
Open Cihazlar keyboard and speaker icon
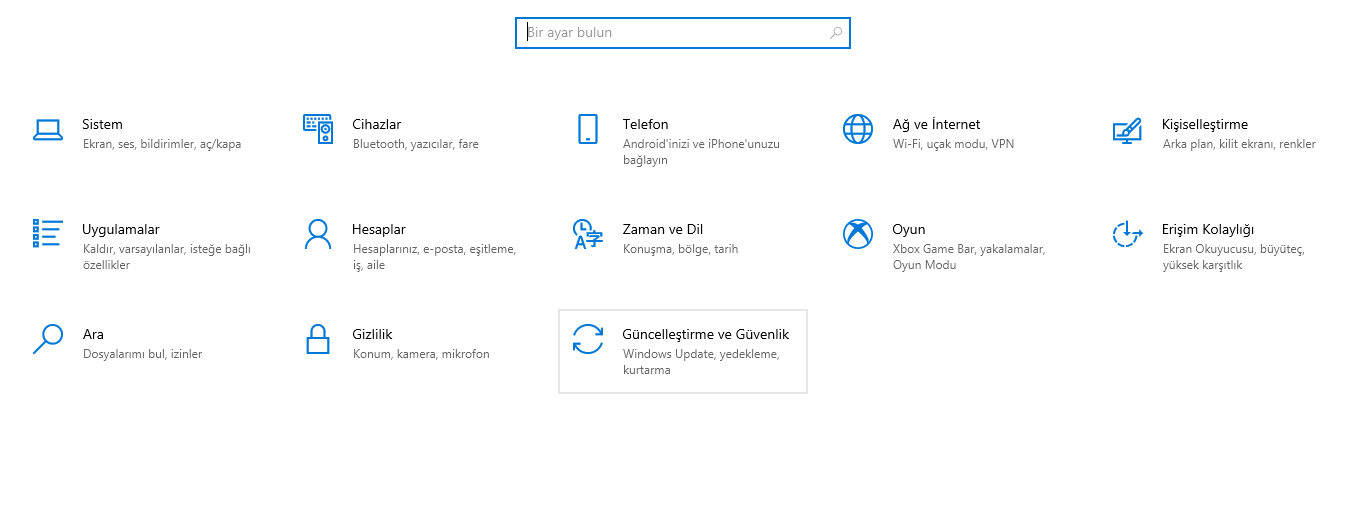318,129
